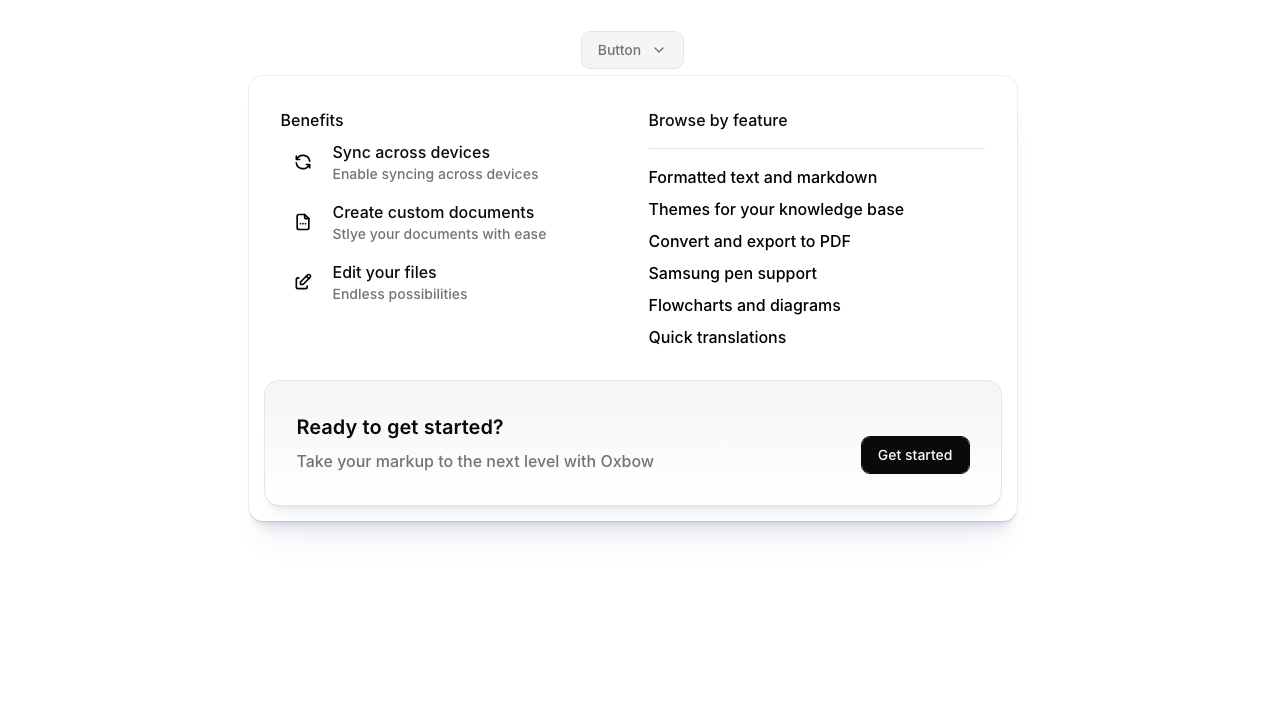Click the chevron arrow beside Button

pyautogui.click(x=659, y=50)
